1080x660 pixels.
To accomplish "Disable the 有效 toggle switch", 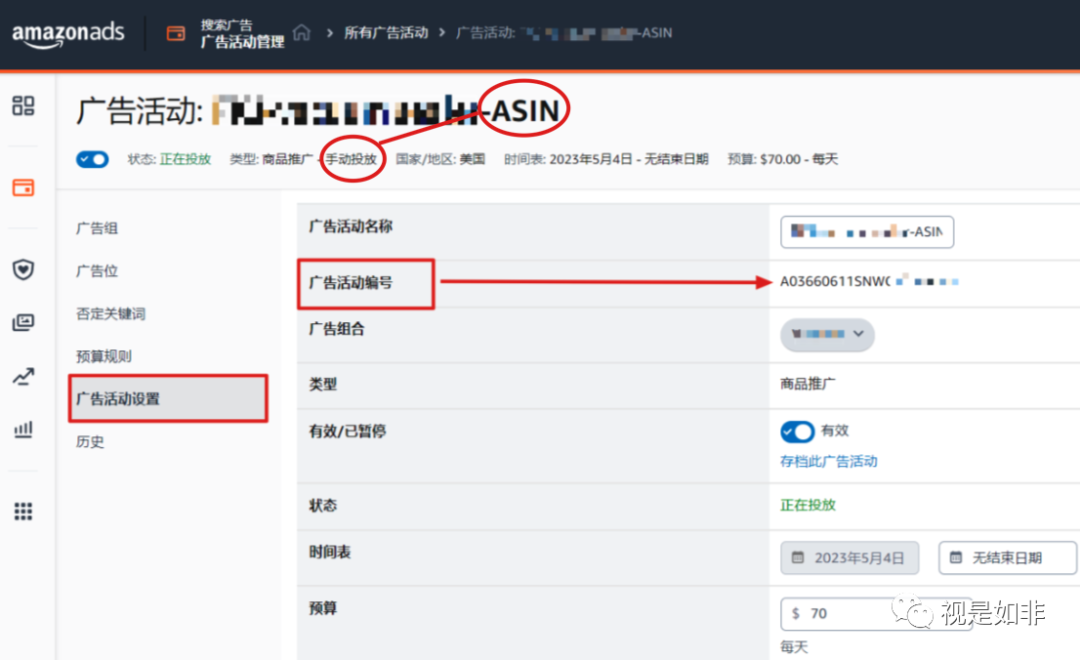I will pos(798,431).
